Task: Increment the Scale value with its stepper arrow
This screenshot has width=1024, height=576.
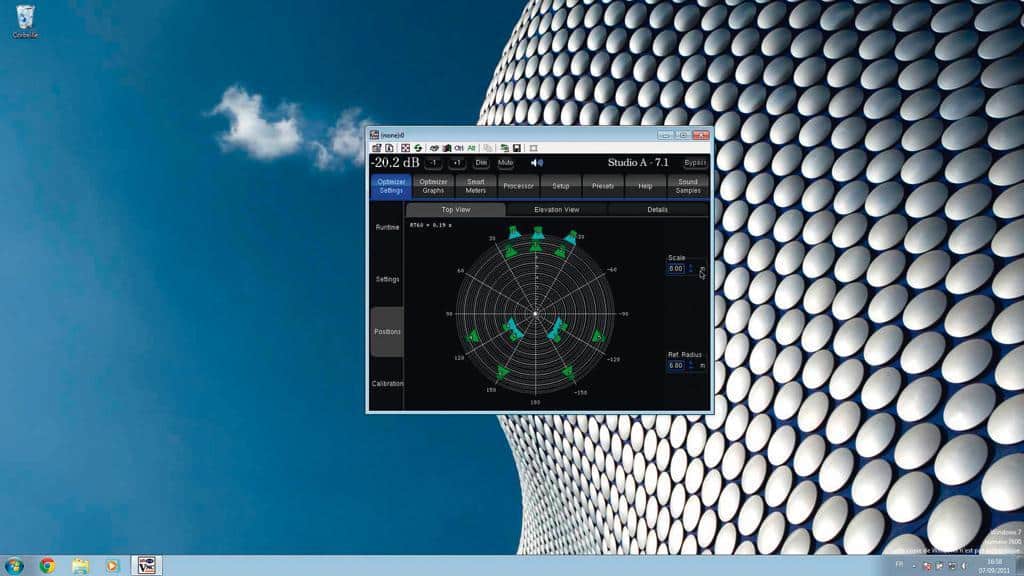Action: pos(690,264)
